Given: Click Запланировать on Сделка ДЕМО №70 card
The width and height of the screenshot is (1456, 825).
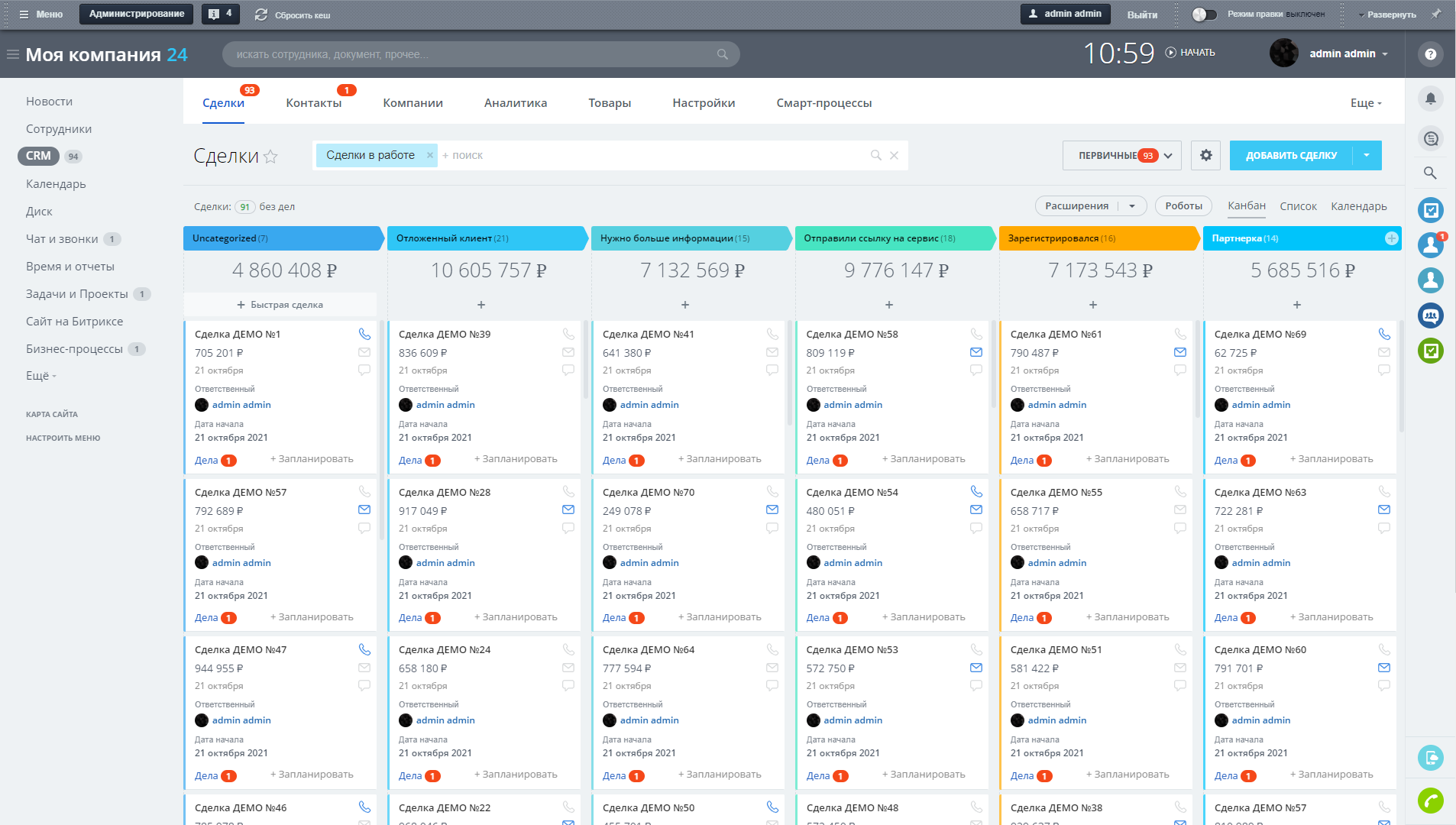Looking at the screenshot, I should pos(720,617).
